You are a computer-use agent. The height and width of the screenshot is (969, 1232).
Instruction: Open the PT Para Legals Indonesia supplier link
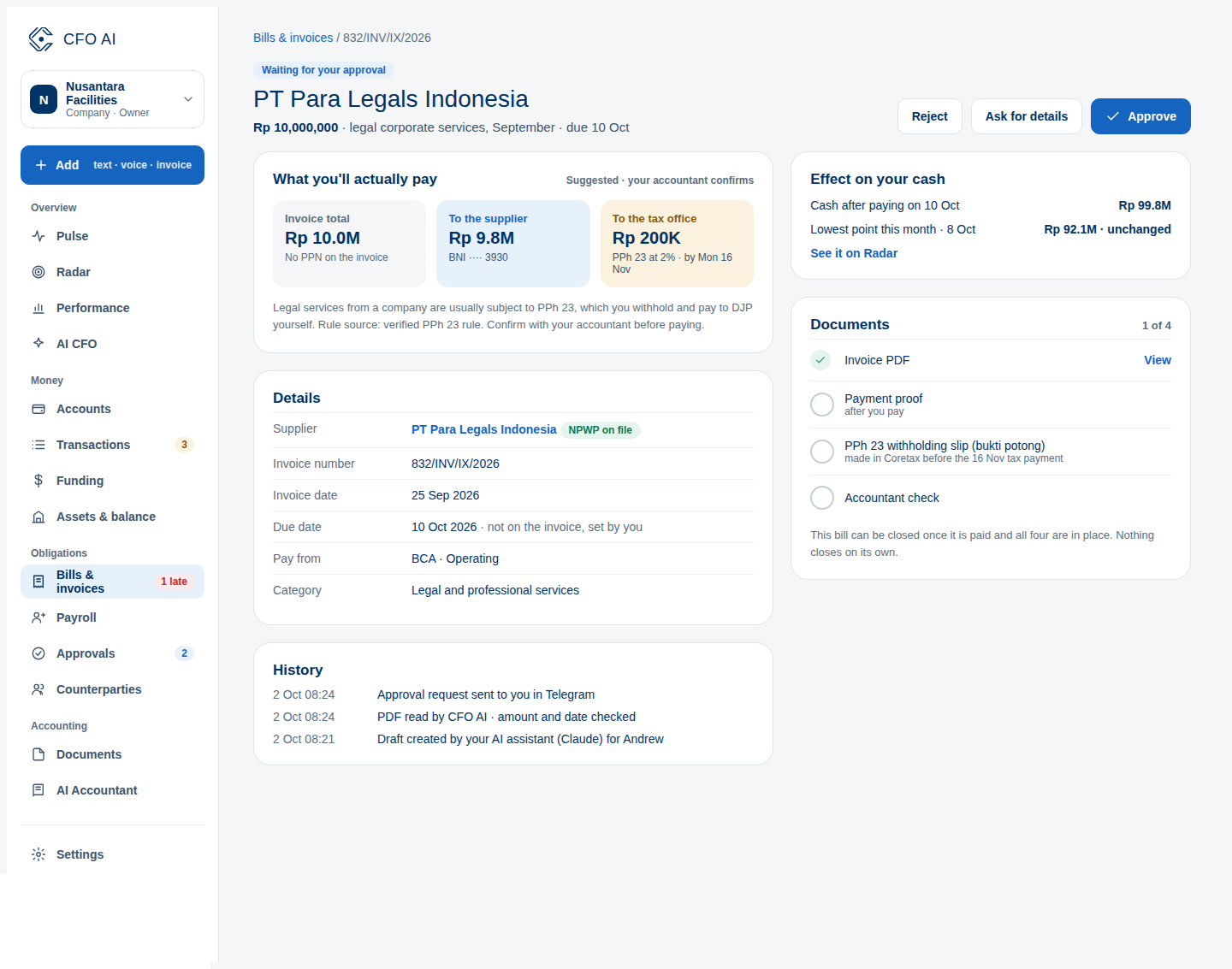pyautogui.click(x=483, y=429)
